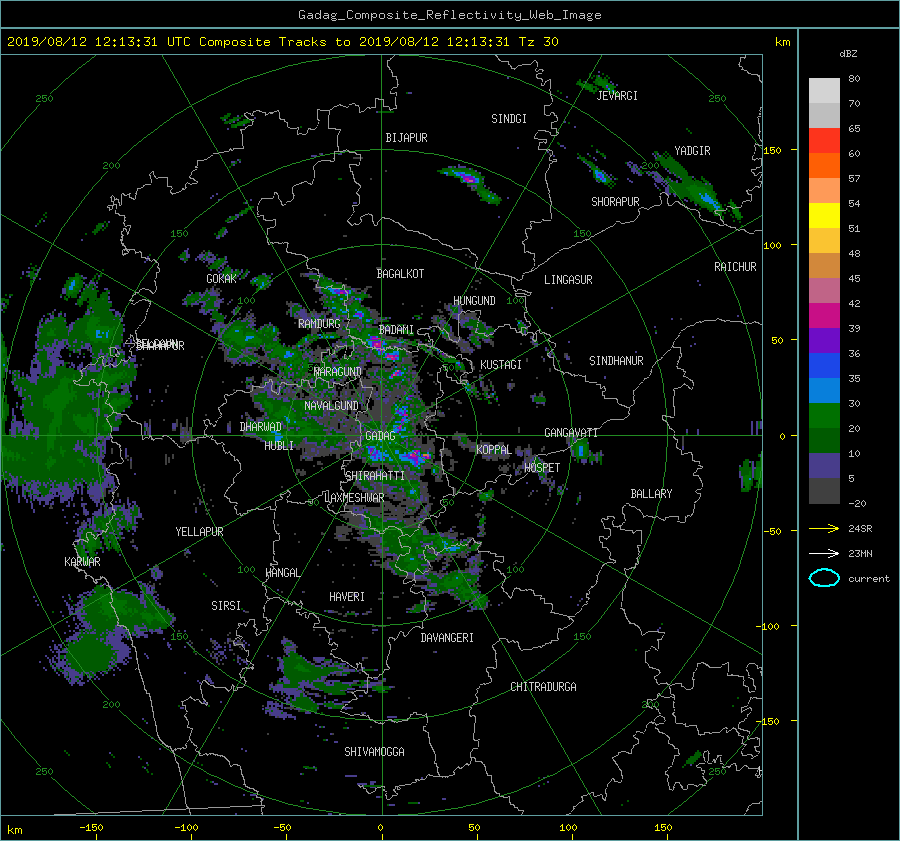Click the cyan current ellipse legend icon
The width and height of the screenshot is (900, 841).
[x=824, y=578]
